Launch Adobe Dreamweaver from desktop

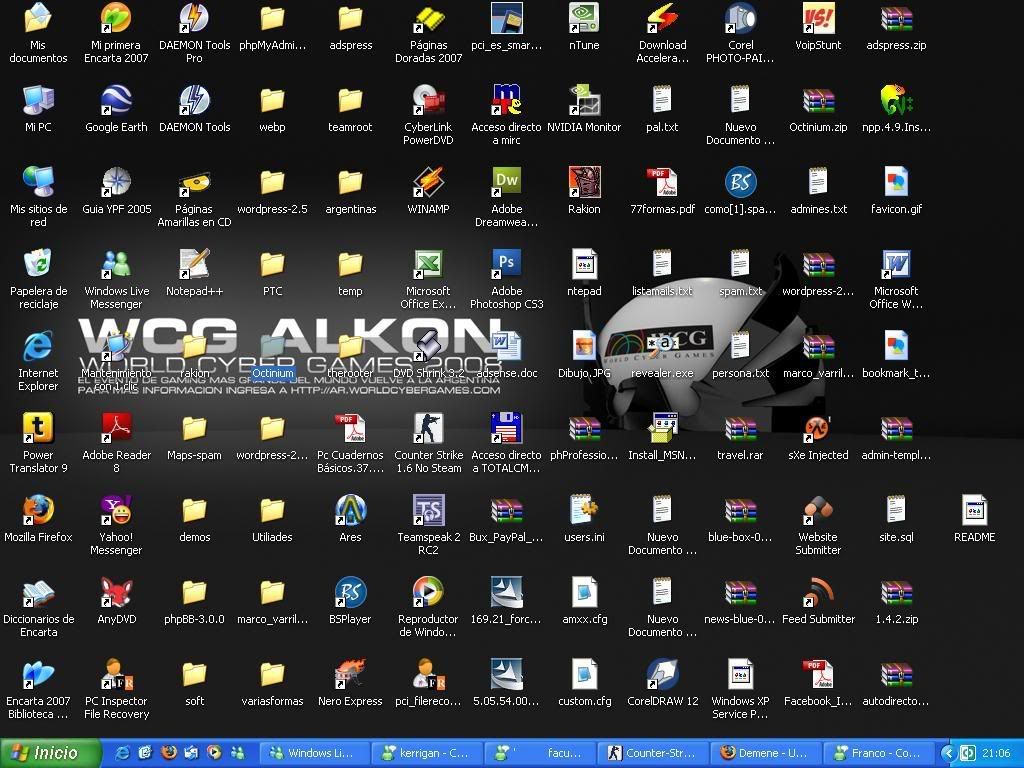[x=507, y=182]
